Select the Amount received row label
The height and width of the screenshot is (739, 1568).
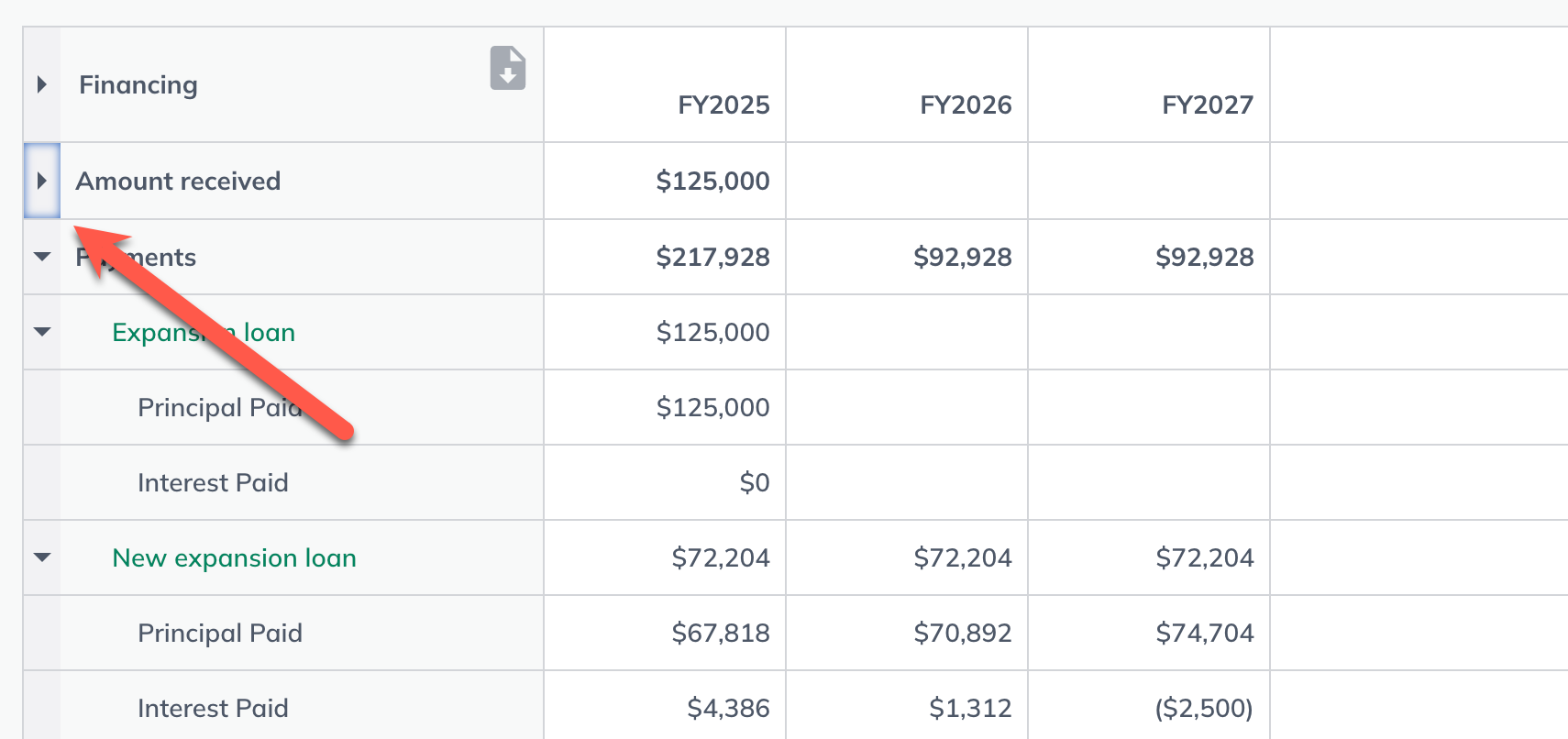pos(178,181)
